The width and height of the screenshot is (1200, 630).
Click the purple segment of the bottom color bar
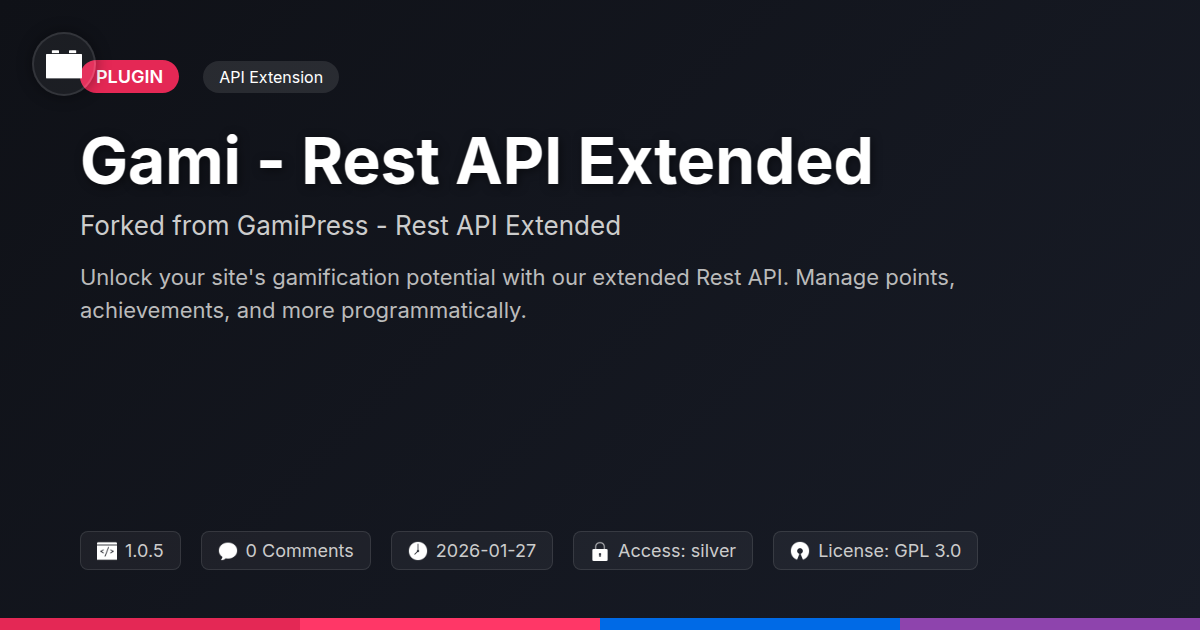pos(1050,624)
